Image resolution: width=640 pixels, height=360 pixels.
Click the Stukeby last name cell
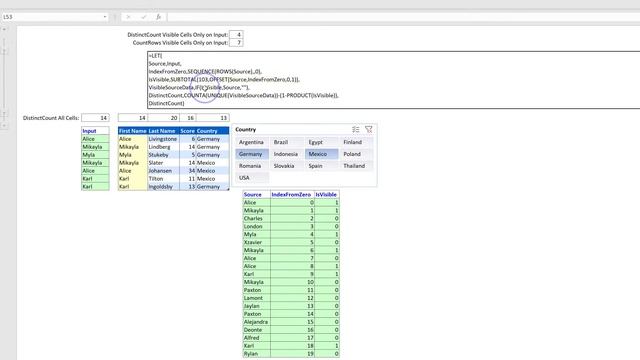coord(163,155)
